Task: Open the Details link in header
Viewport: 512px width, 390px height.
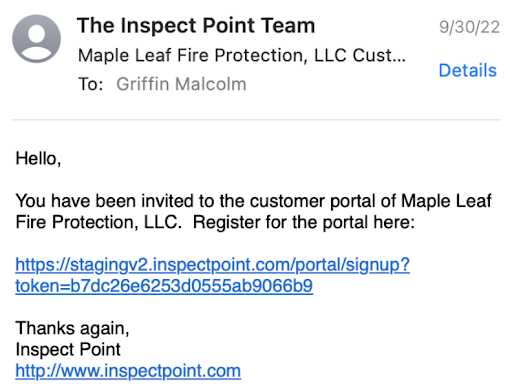Action: [x=468, y=70]
